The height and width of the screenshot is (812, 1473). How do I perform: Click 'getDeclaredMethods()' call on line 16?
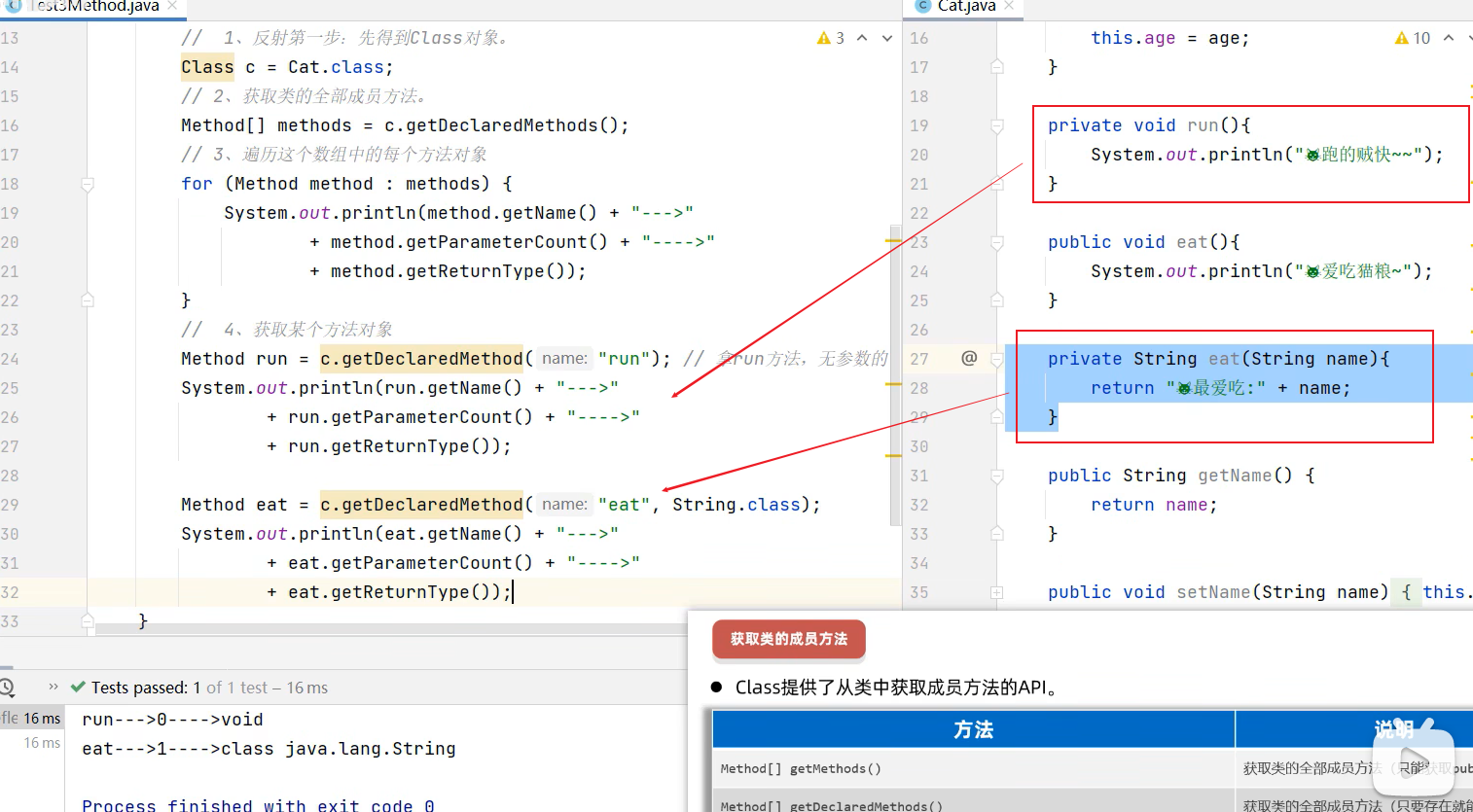click(x=512, y=125)
